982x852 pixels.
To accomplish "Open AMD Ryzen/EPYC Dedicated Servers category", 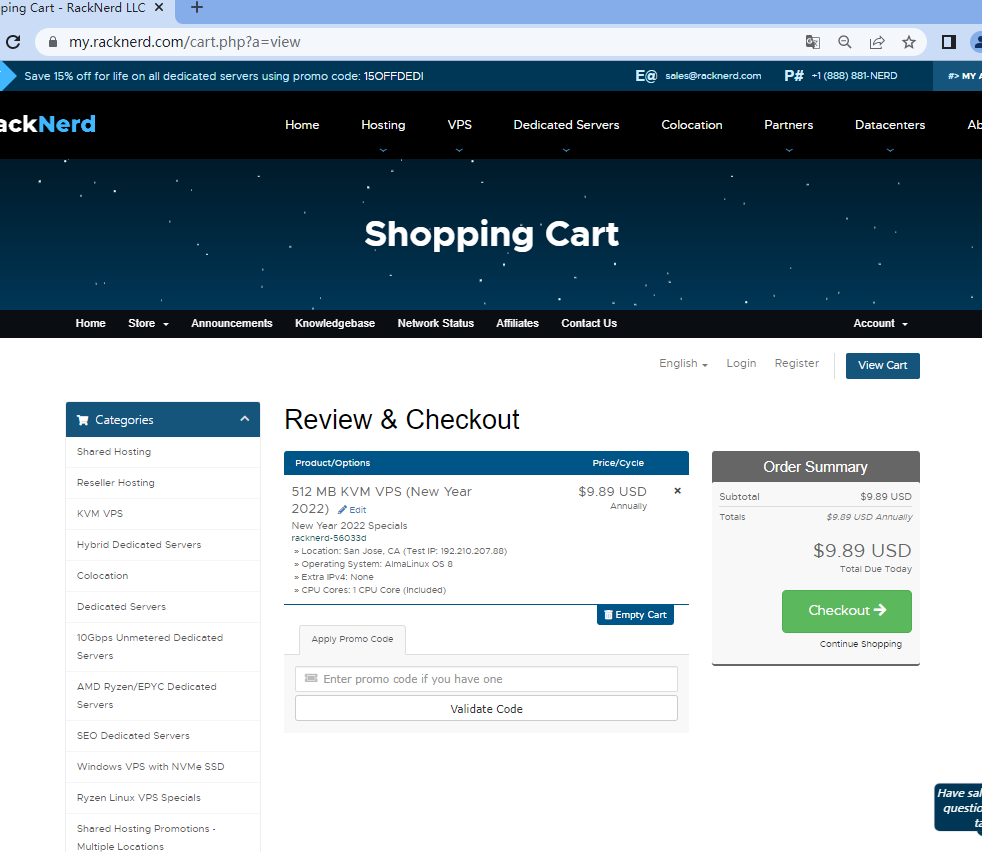I will point(163,696).
